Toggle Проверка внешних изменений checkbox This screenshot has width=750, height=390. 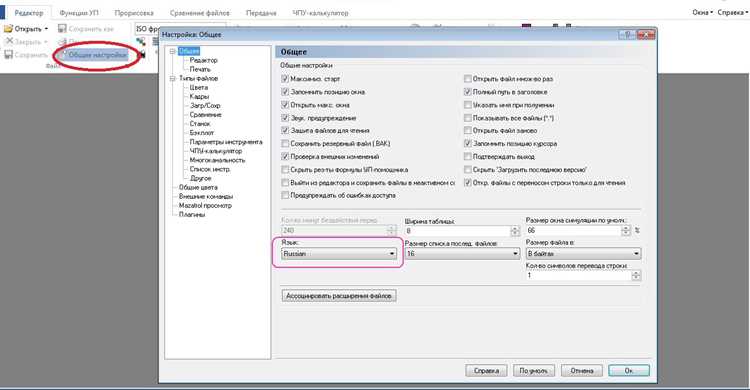click(285, 156)
